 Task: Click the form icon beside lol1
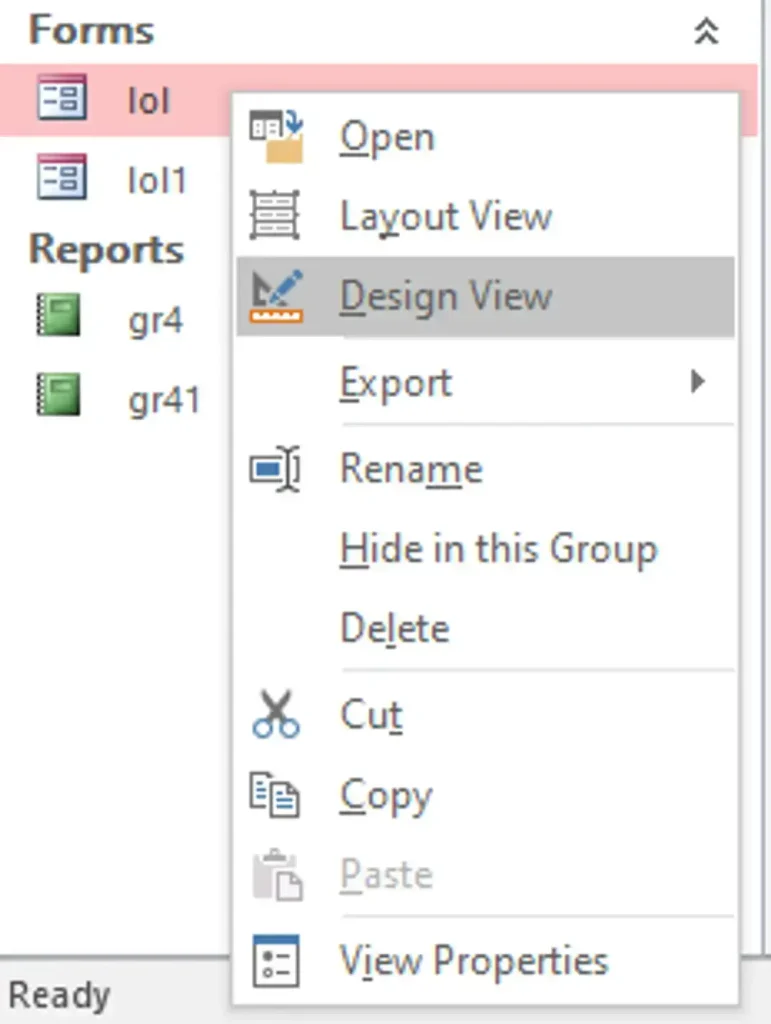62,176
